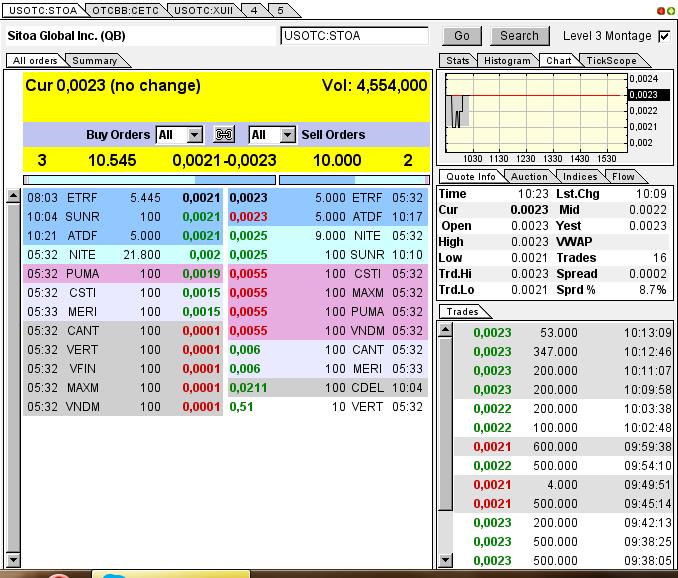Click the Trades list scroll-up arrow
Screen dimensions: 678x578
[445, 329]
